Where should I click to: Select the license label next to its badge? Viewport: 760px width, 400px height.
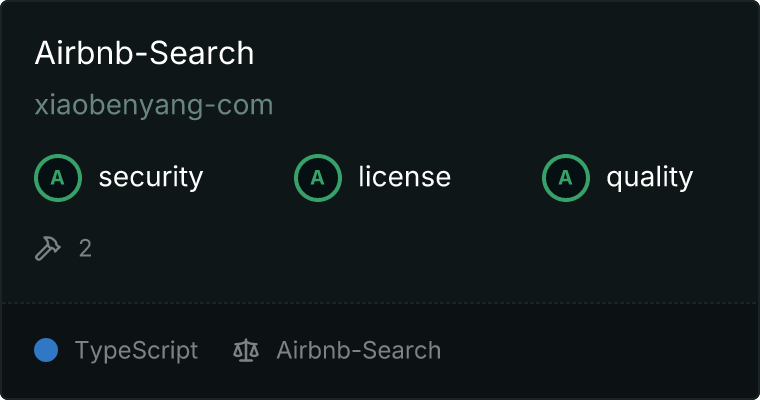point(404,178)
